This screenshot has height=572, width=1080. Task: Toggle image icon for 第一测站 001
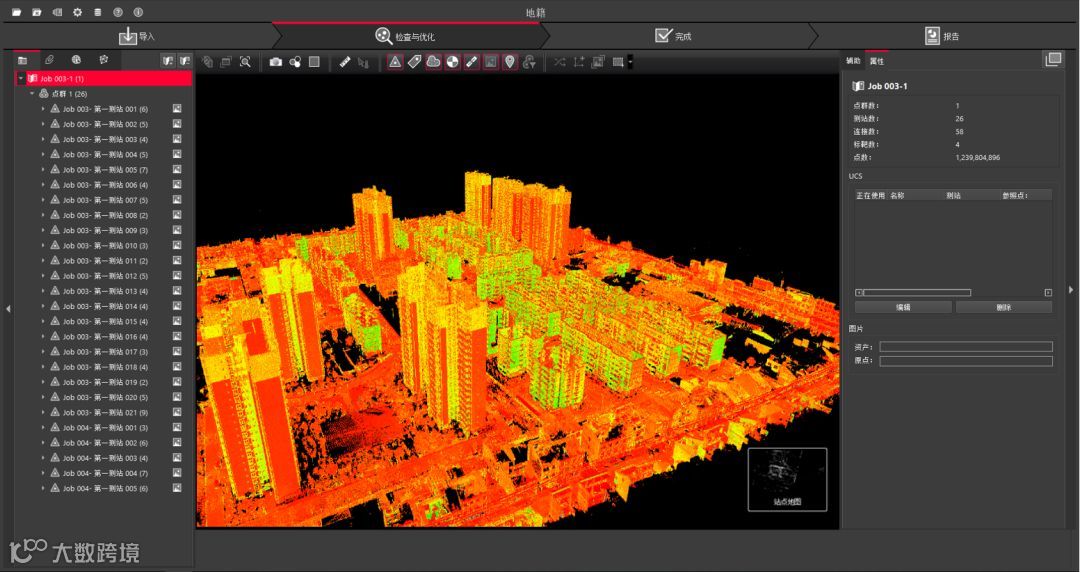pos(176,108)
